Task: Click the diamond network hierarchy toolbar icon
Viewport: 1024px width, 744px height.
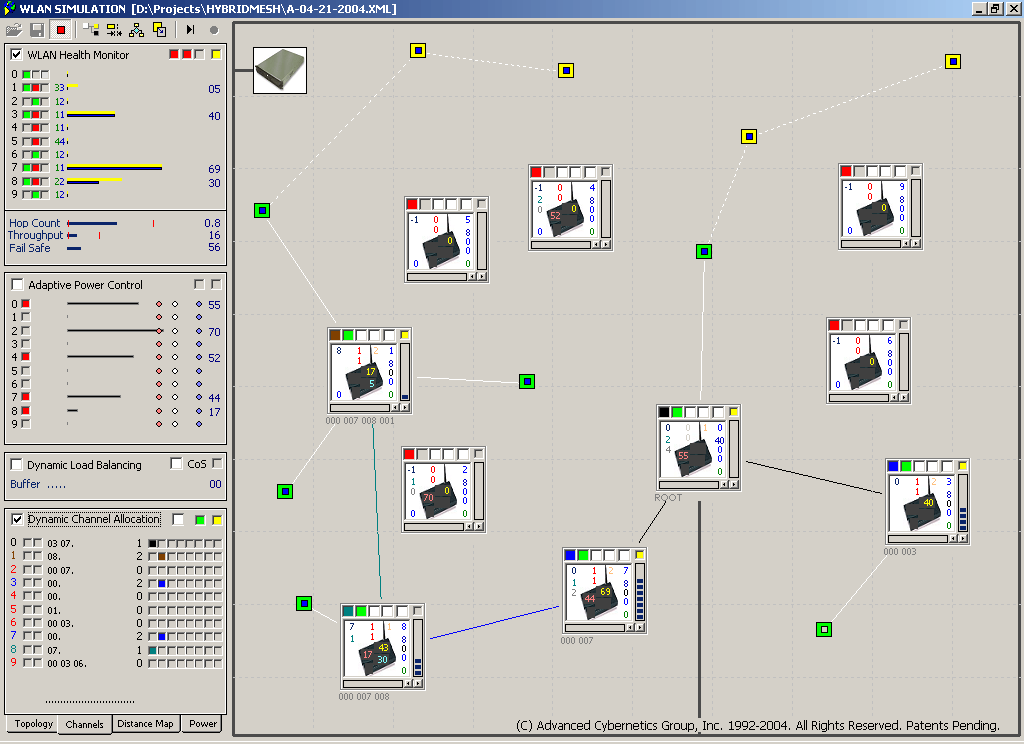Action: (136, 30)
